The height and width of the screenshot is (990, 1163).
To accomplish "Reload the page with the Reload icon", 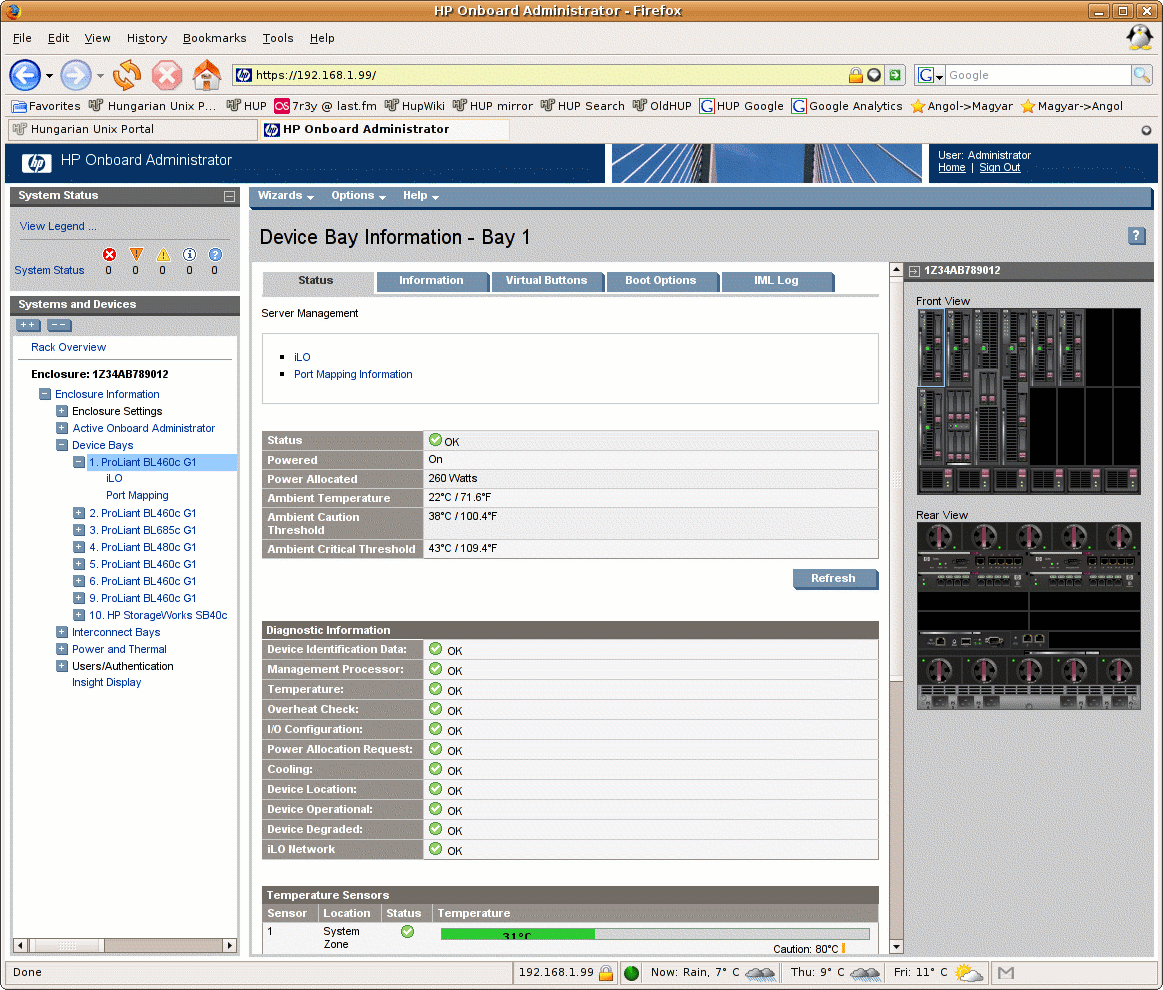I will click(127, 75).
